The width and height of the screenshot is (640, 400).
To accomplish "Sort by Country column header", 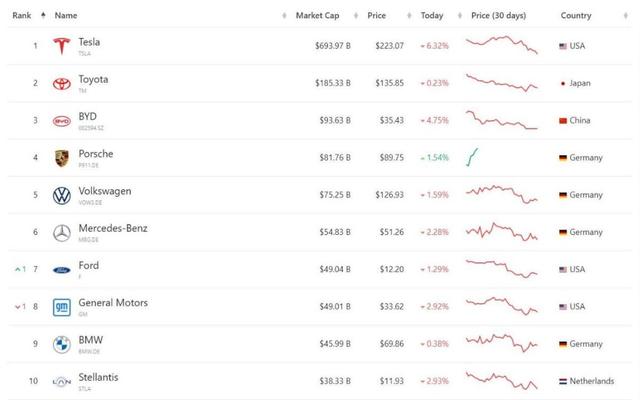I will coord(575,16).
